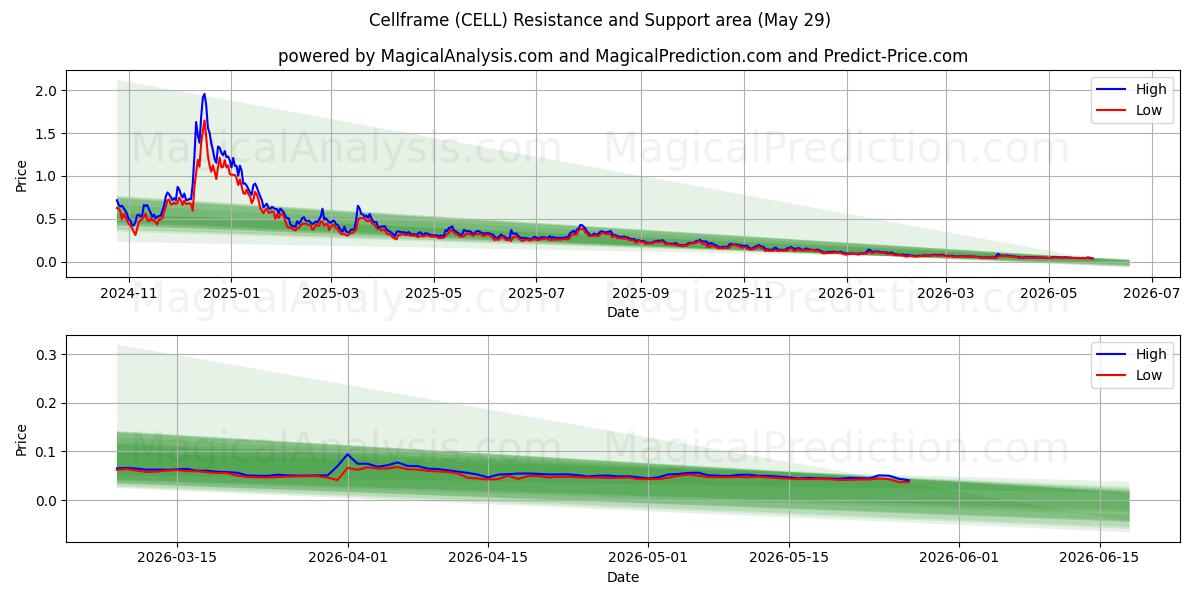Click the '2026-06-01' x-axis label in the bottom chart

pyautogui.click(x=959, y=559)
